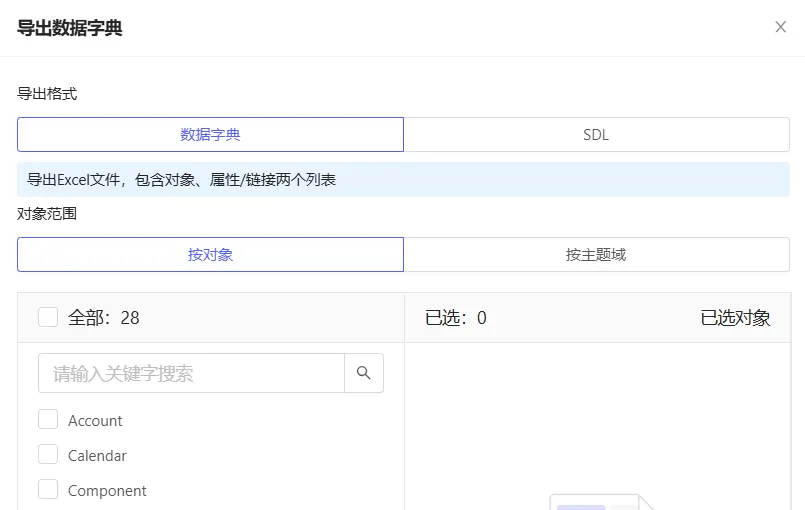Click the 已选: 0 counter text
Screen dimensions: 805x510
pos(456,318)
